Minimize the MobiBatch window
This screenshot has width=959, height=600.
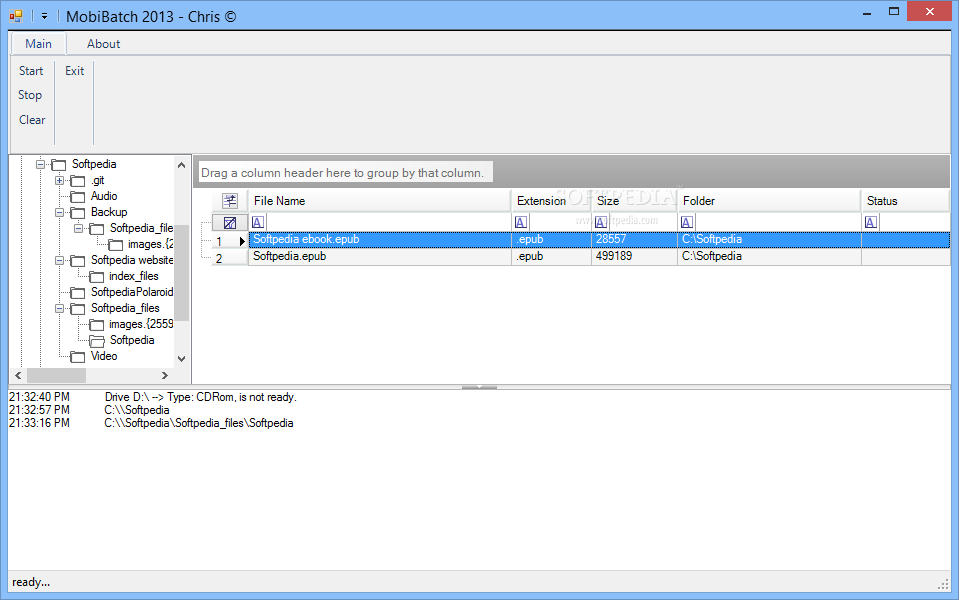click(x=867, y=12)
